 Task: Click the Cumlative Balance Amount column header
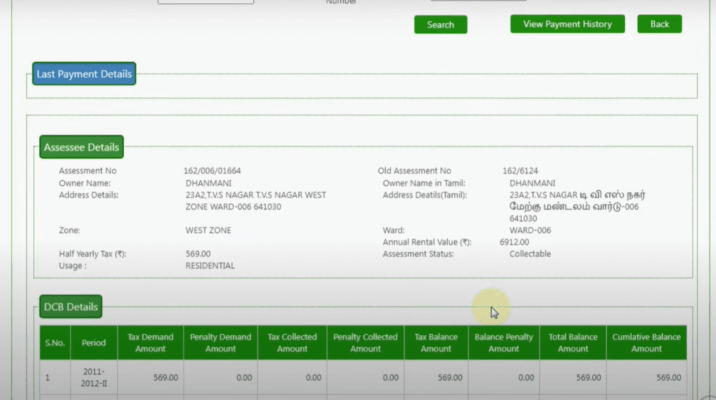647,342
